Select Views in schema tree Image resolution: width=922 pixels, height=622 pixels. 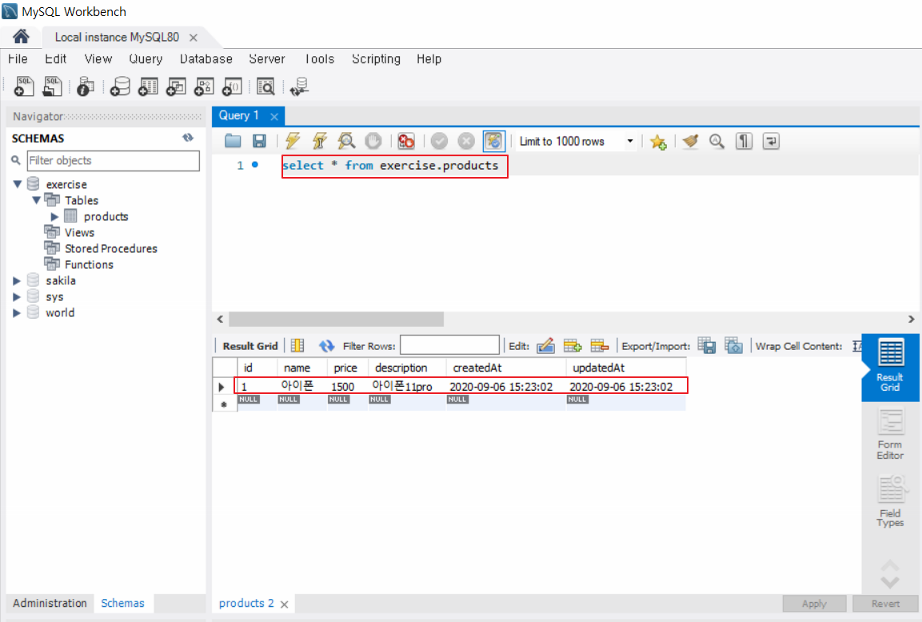pyautogui.click(x=79, y=232)
